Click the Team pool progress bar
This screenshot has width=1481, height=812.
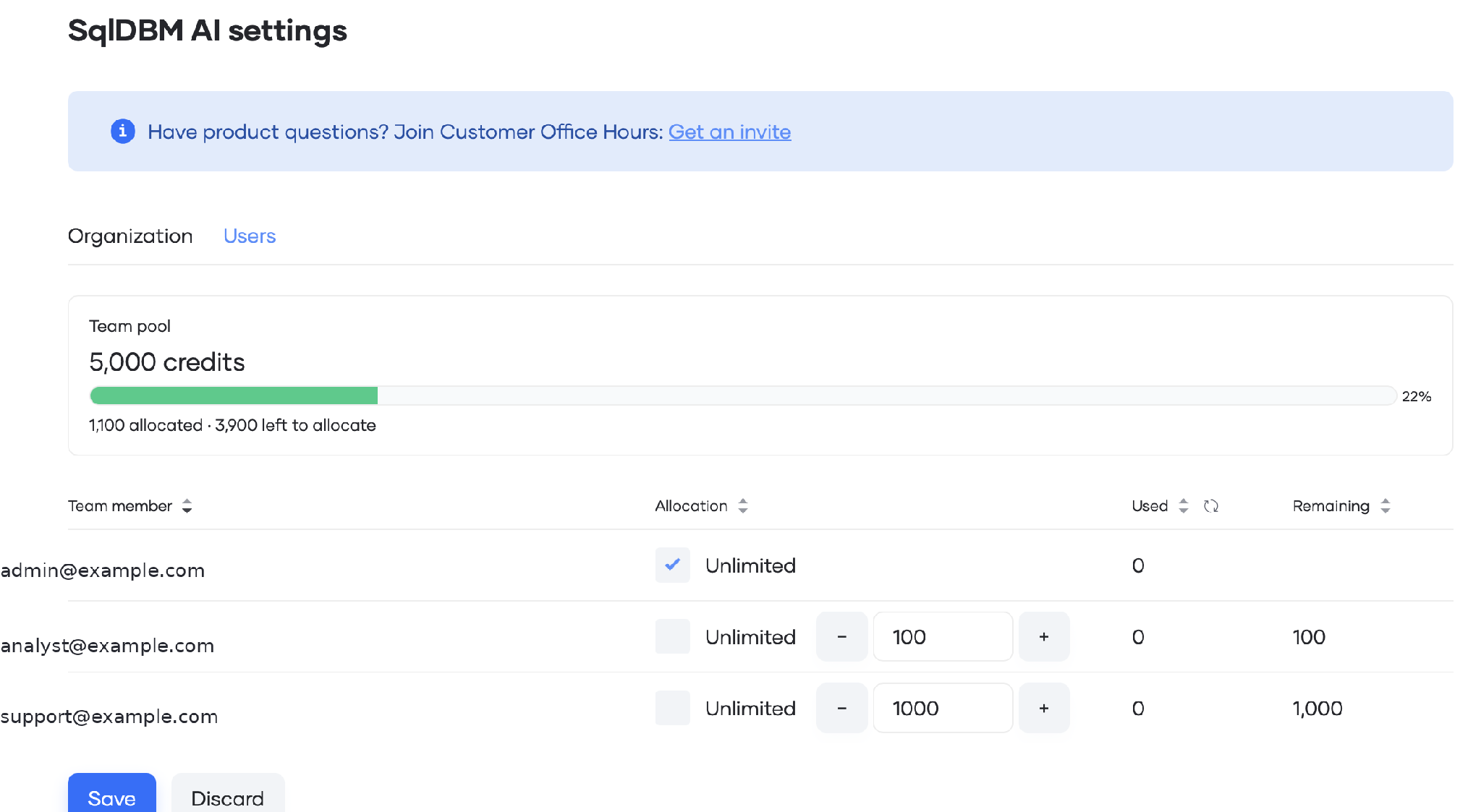pyautogui.click(x=743, y=396)
